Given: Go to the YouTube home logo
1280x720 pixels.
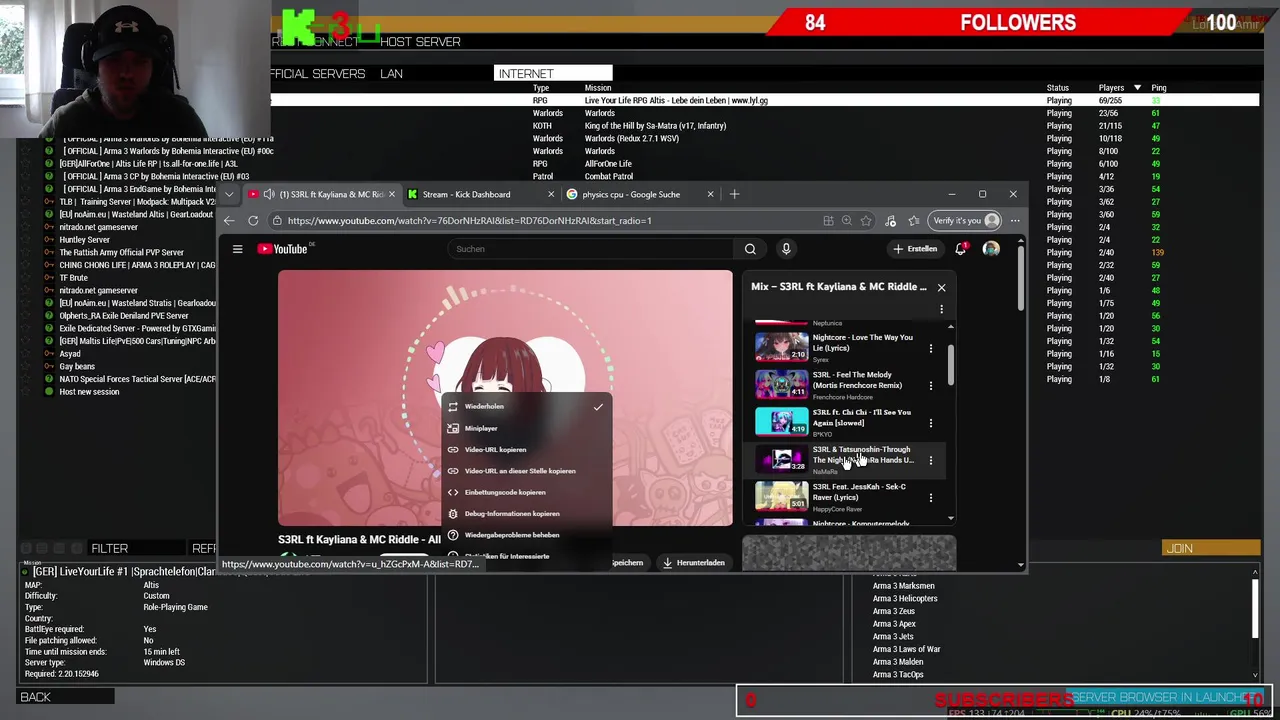Looking at the screenshot, I should [284, 249].
